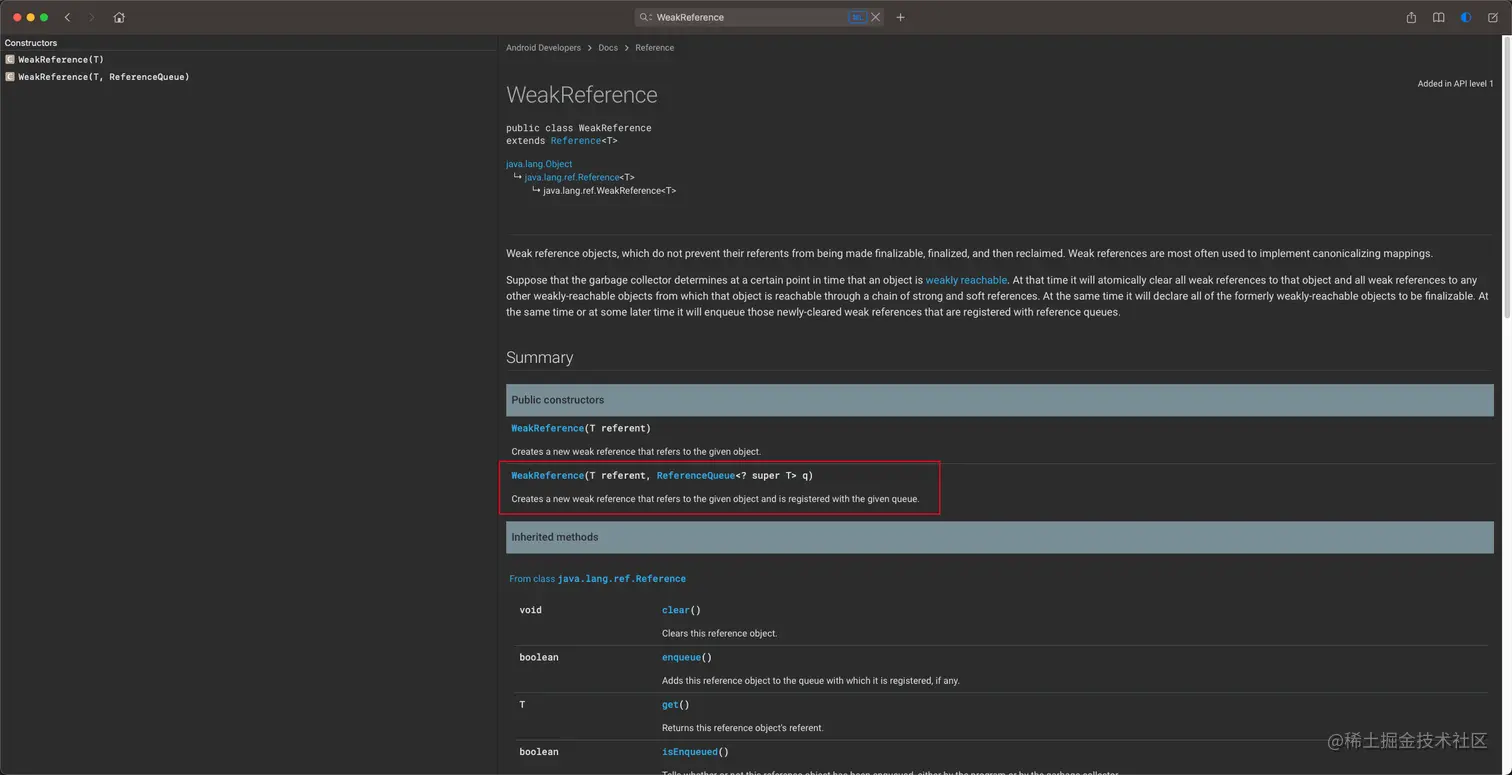Screen dimensions: 1512x775
Task: Click the 'public class WeakReference' declaration text
Action: (579, 128)
